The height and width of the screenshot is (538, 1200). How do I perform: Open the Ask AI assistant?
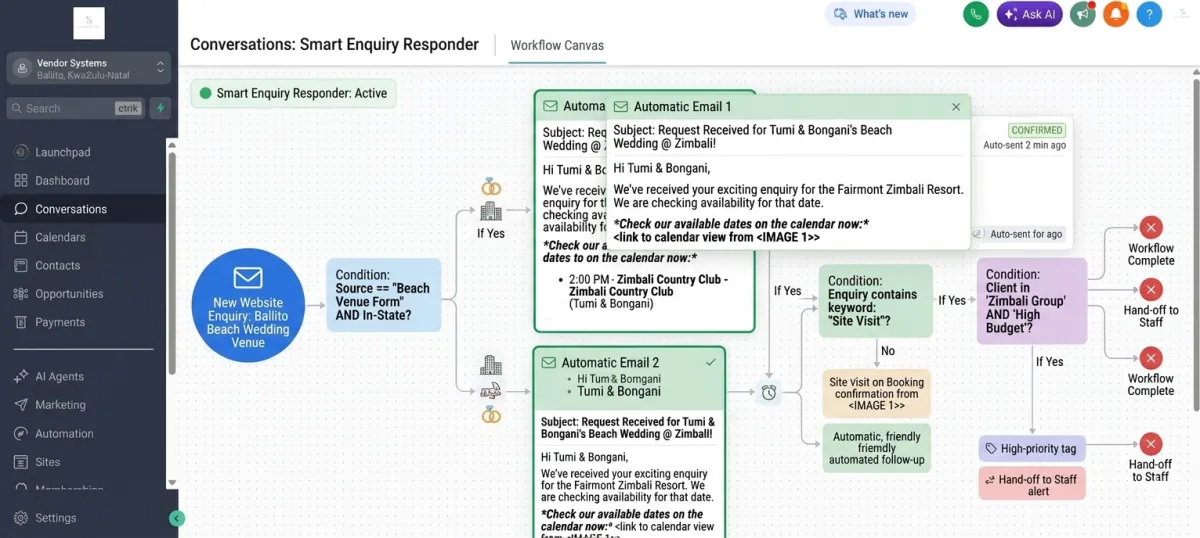pyautogui.click(x=1029, y=14)
